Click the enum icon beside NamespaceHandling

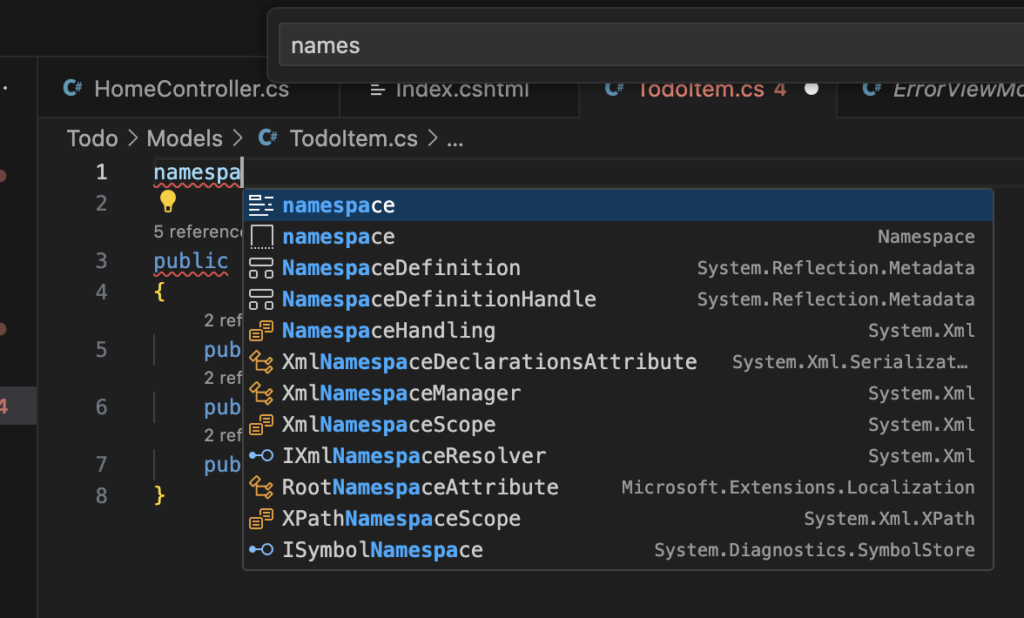[x=262, y=330]
